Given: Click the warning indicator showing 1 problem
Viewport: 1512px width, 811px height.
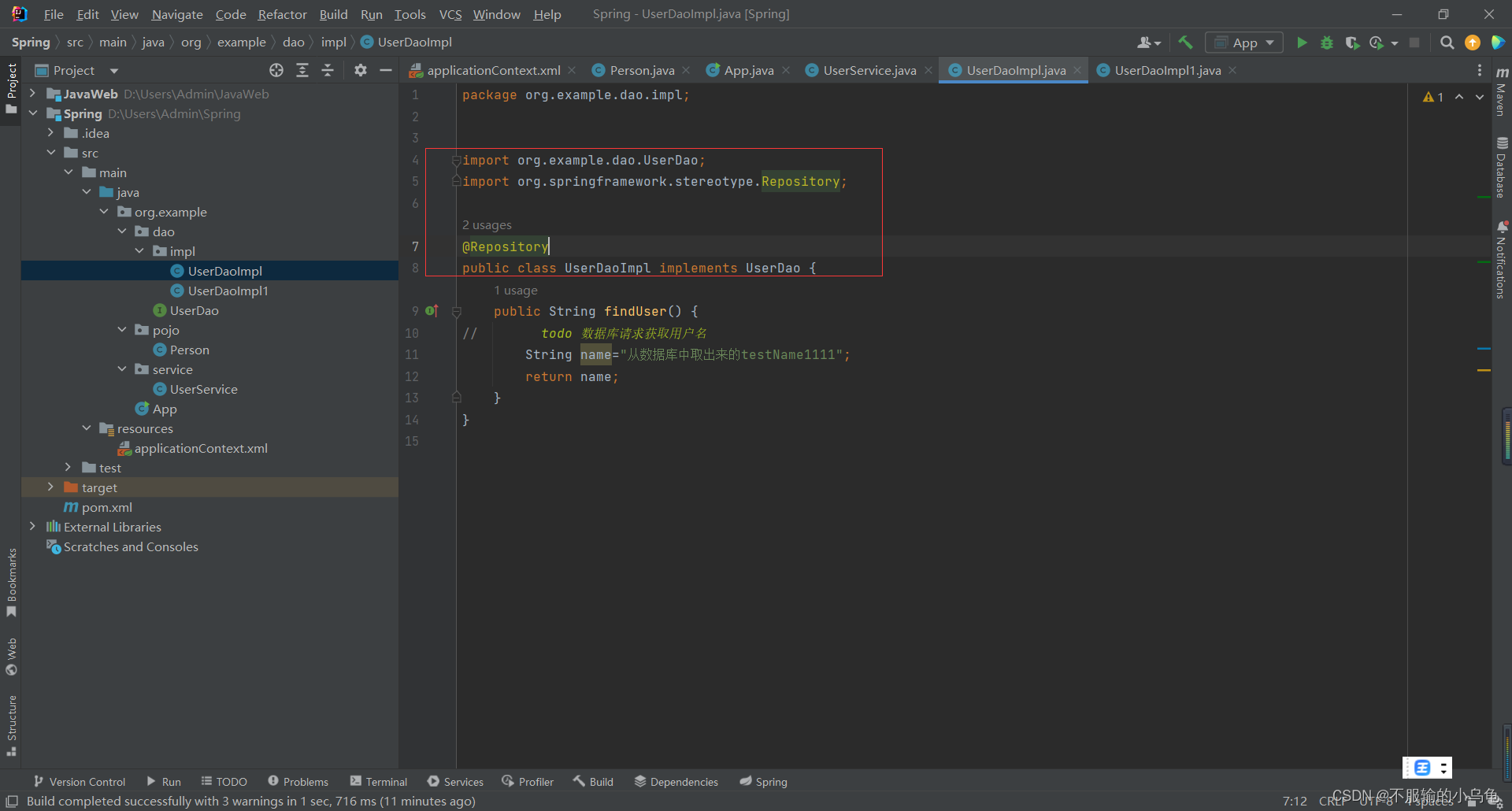Looking at the screenshot, I should pyautogui.click(x=1433, y=97).
